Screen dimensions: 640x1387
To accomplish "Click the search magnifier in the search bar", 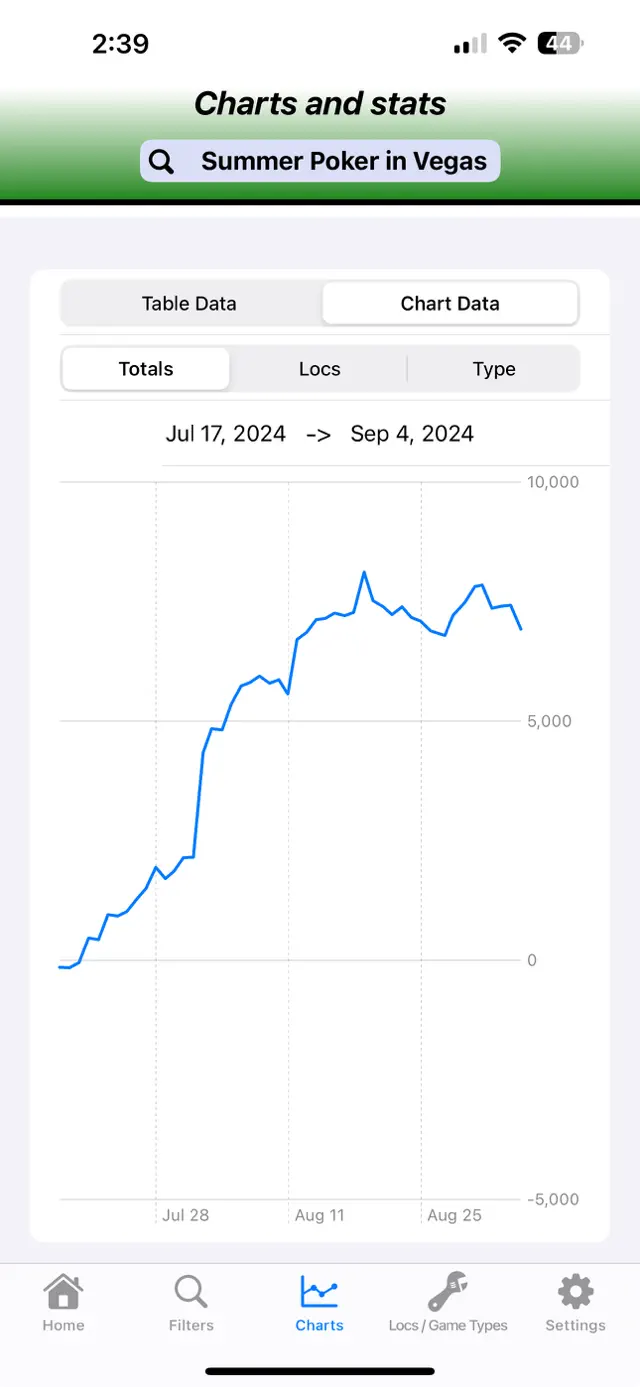I will coord(161,161).
